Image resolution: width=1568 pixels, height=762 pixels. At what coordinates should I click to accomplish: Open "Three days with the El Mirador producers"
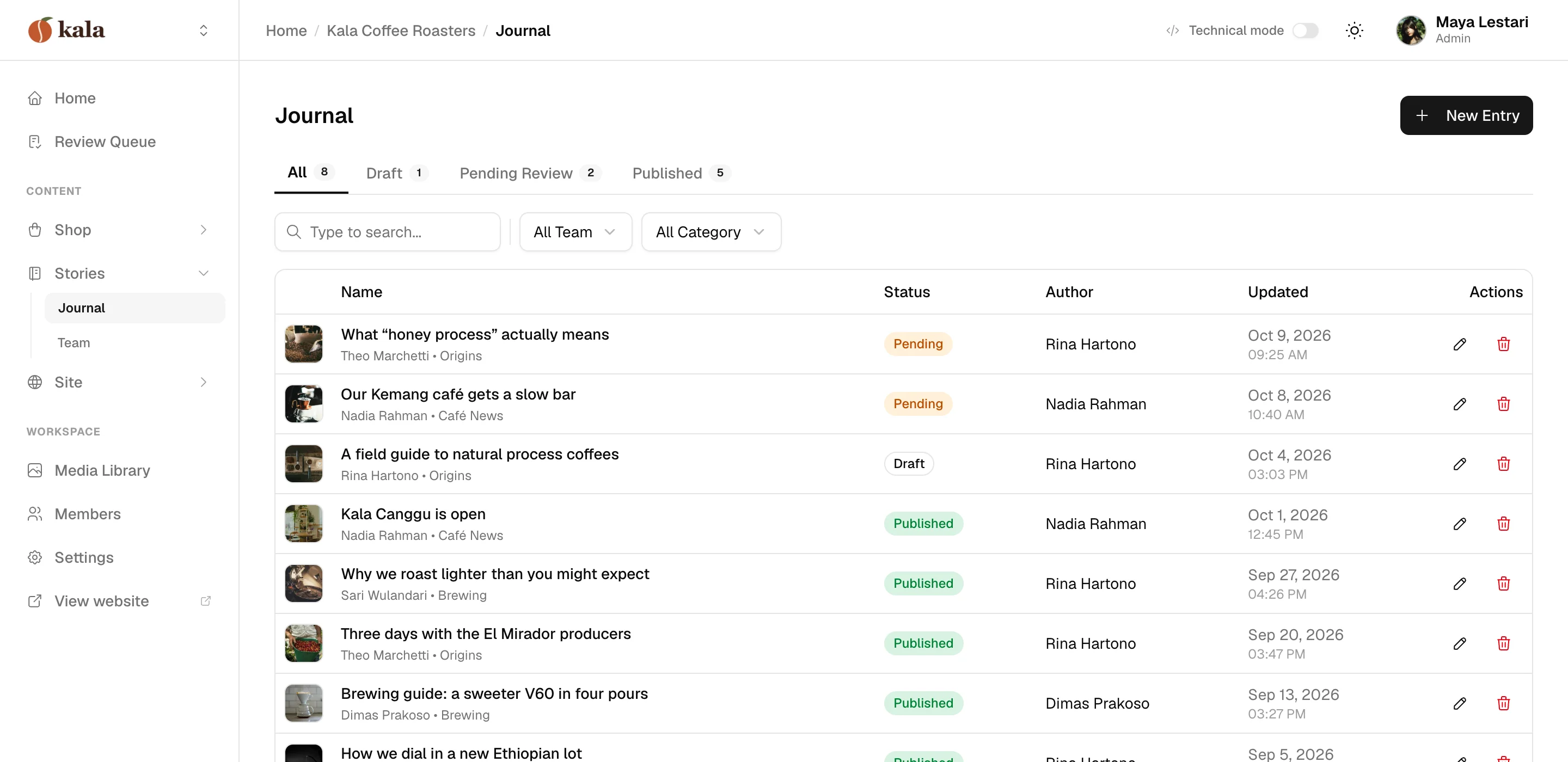(485, 634)
